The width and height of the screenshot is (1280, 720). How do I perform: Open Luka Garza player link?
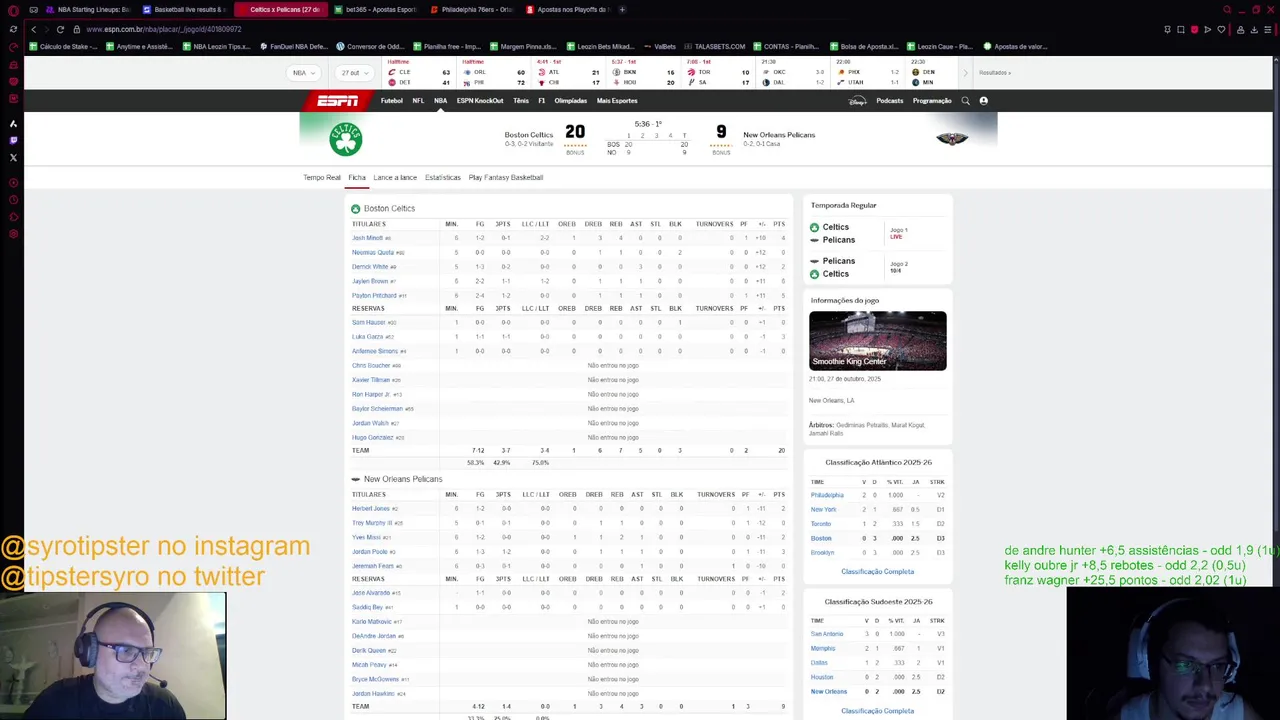367,337
